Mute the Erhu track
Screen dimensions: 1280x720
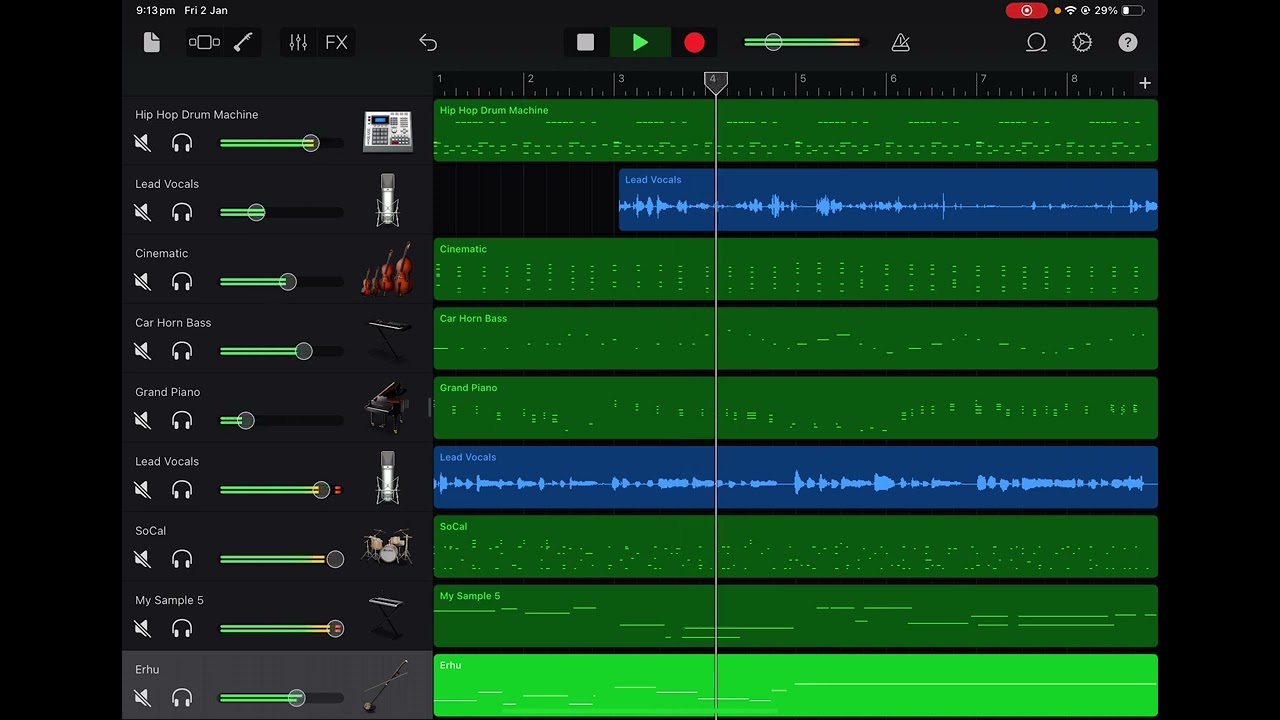[143, 697]
